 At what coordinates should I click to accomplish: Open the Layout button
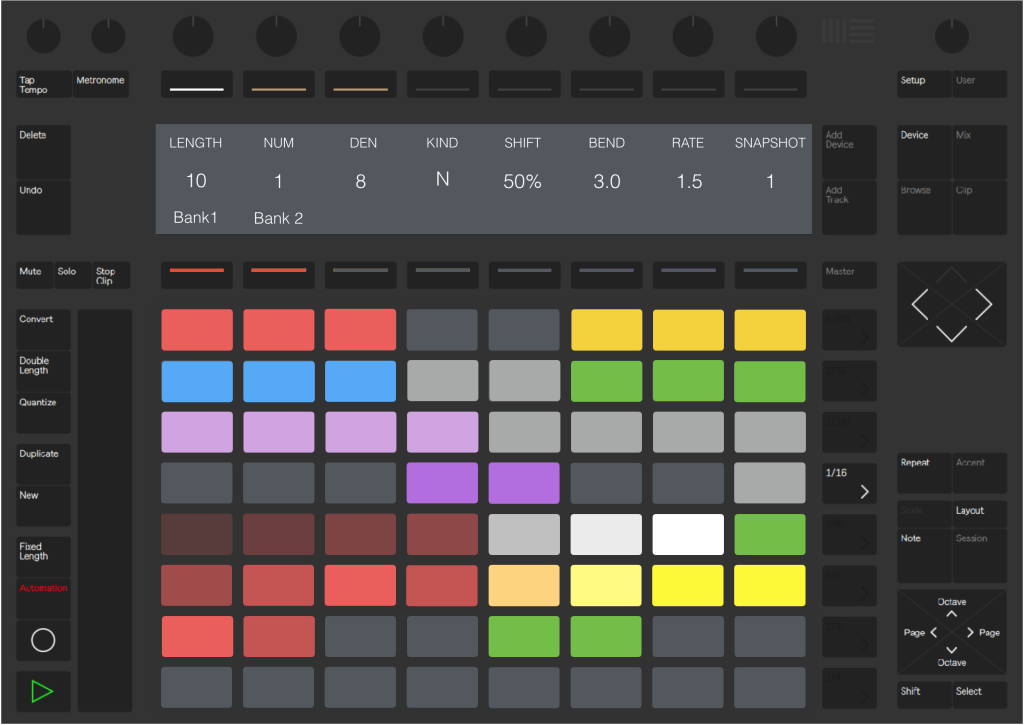(x=978, y=512)
